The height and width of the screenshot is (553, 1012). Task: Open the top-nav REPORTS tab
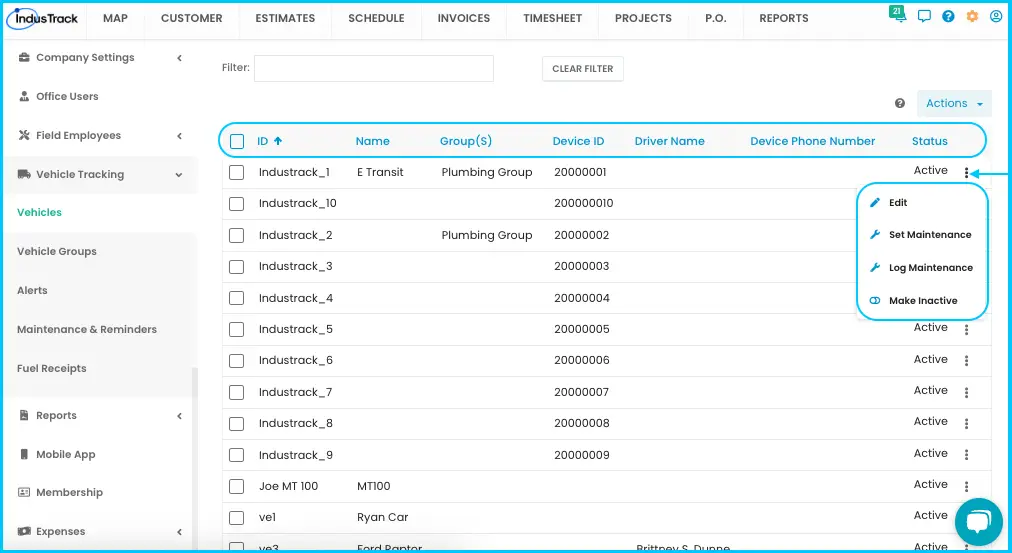[x=784, y=19]
